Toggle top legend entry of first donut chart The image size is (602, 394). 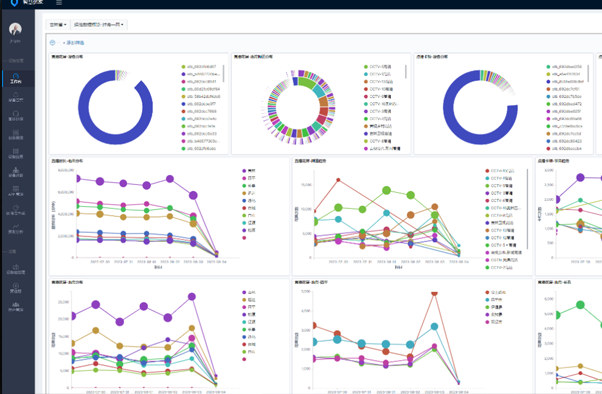200,66
